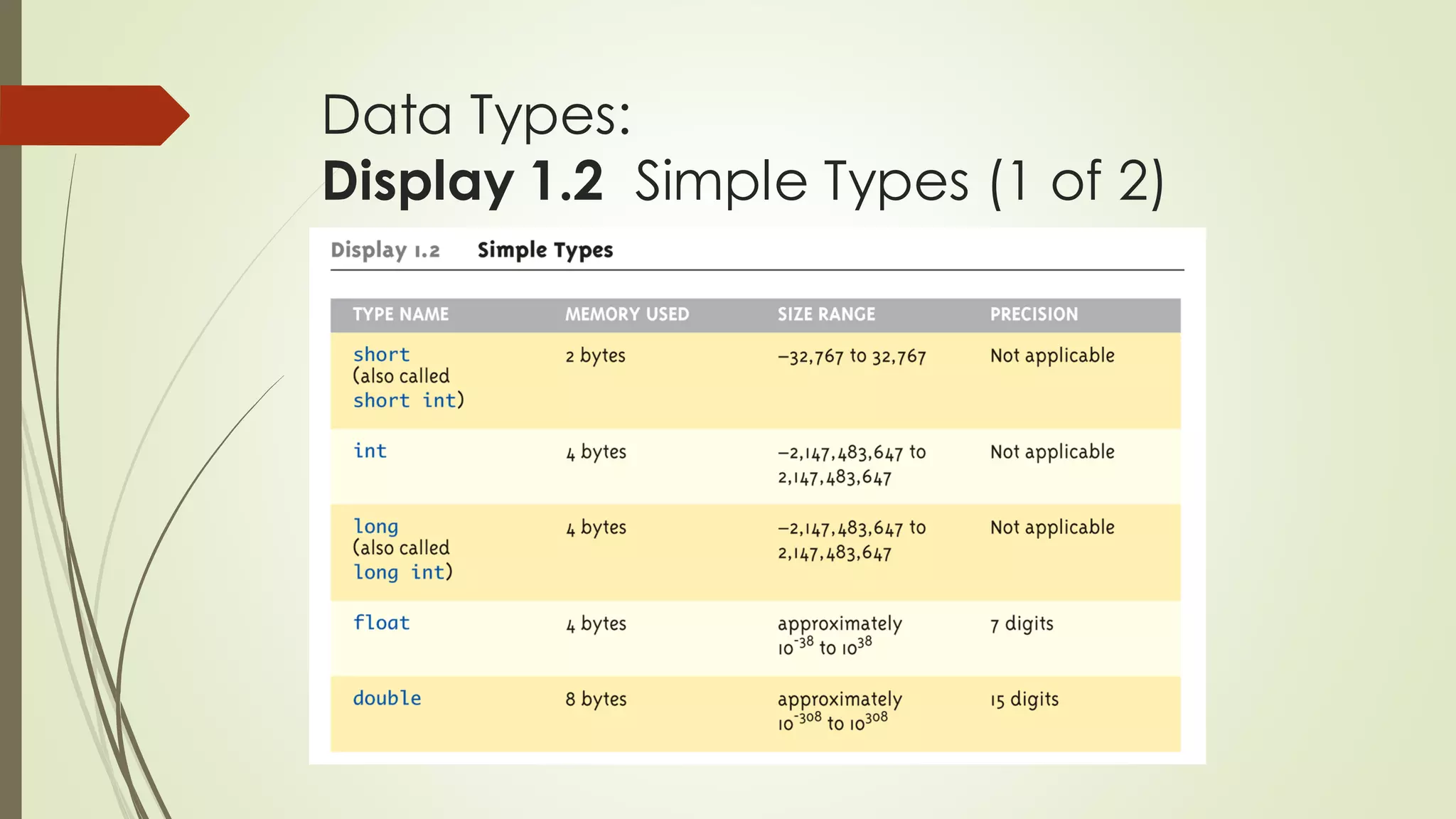This screenshot has height=819, width=1456.
Task: Click '4 bytes' in the long row
Action: click(596, 528)
